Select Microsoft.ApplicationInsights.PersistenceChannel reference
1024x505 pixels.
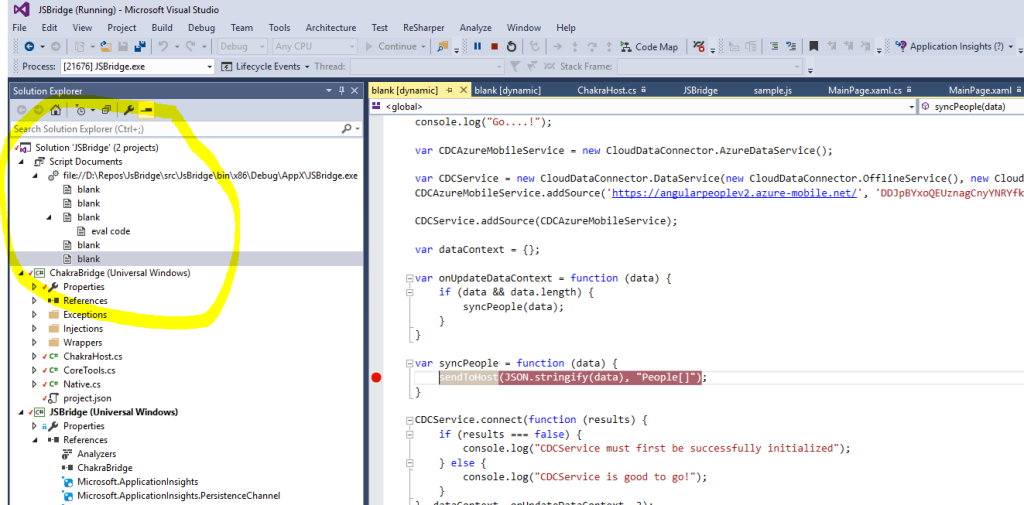tap(178, 495)
